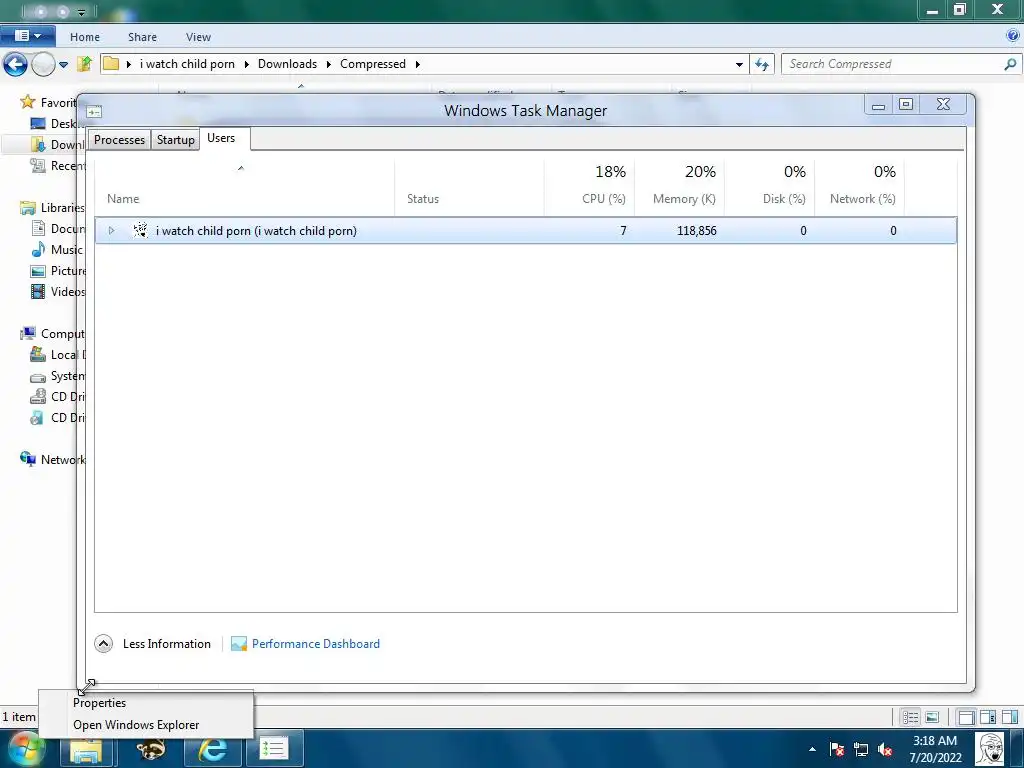Launch Internet Explorer from the taskbar
Screen dimensions: 1024x768
pyautogui.click(x=212, y=749)
